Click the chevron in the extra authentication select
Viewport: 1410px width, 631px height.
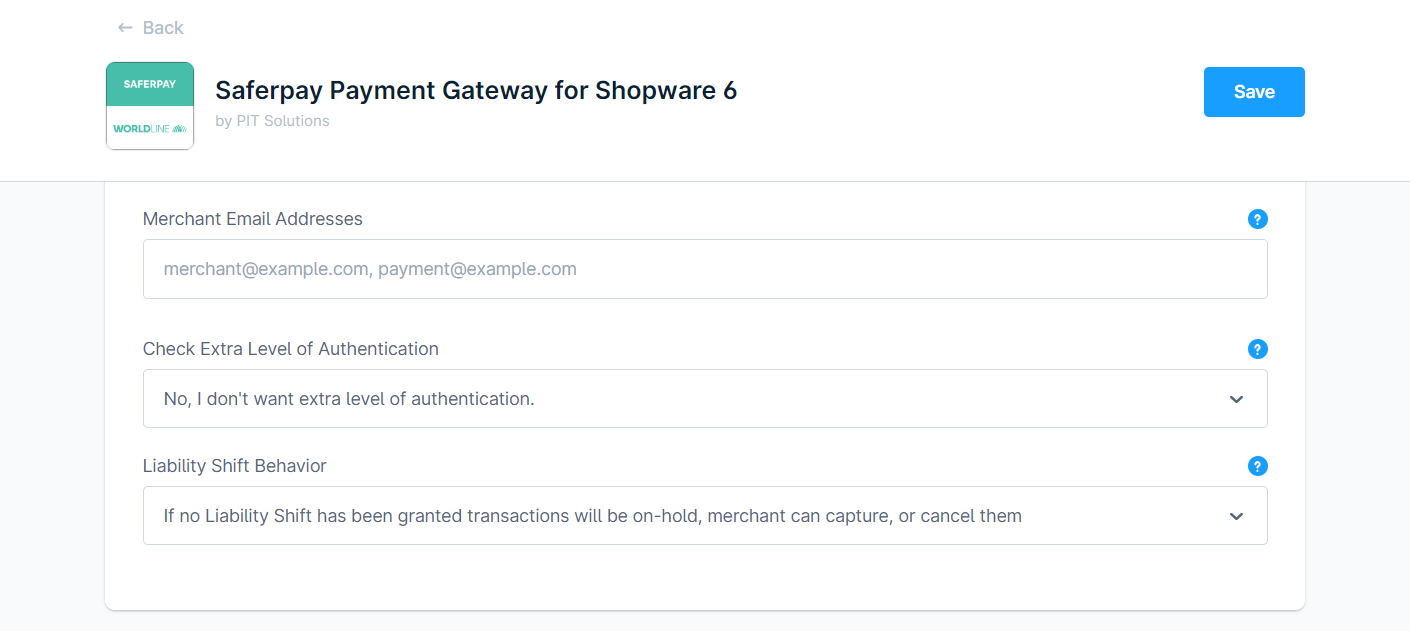point(1237,399)
